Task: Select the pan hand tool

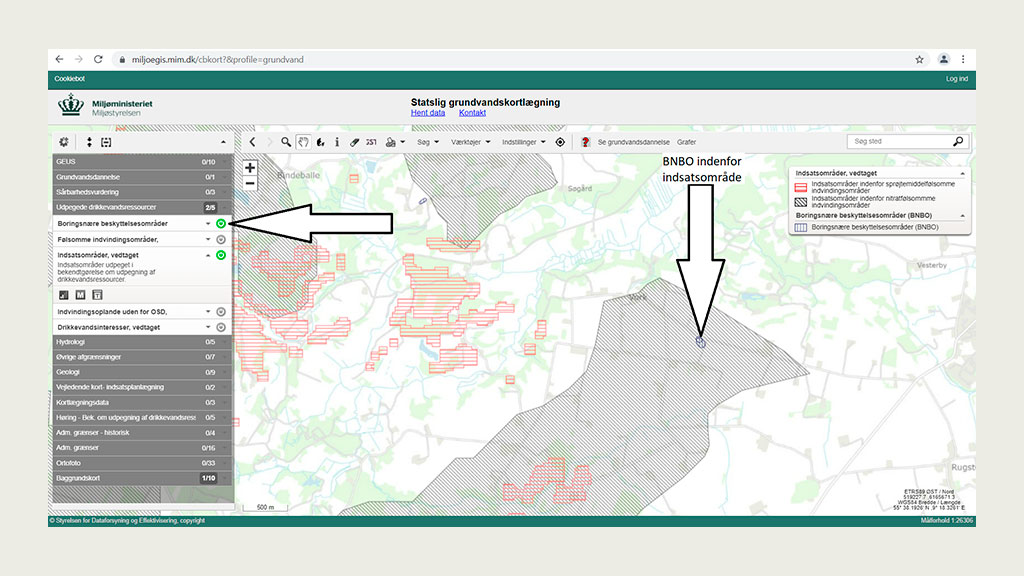Action: click(x=303, y=142)
